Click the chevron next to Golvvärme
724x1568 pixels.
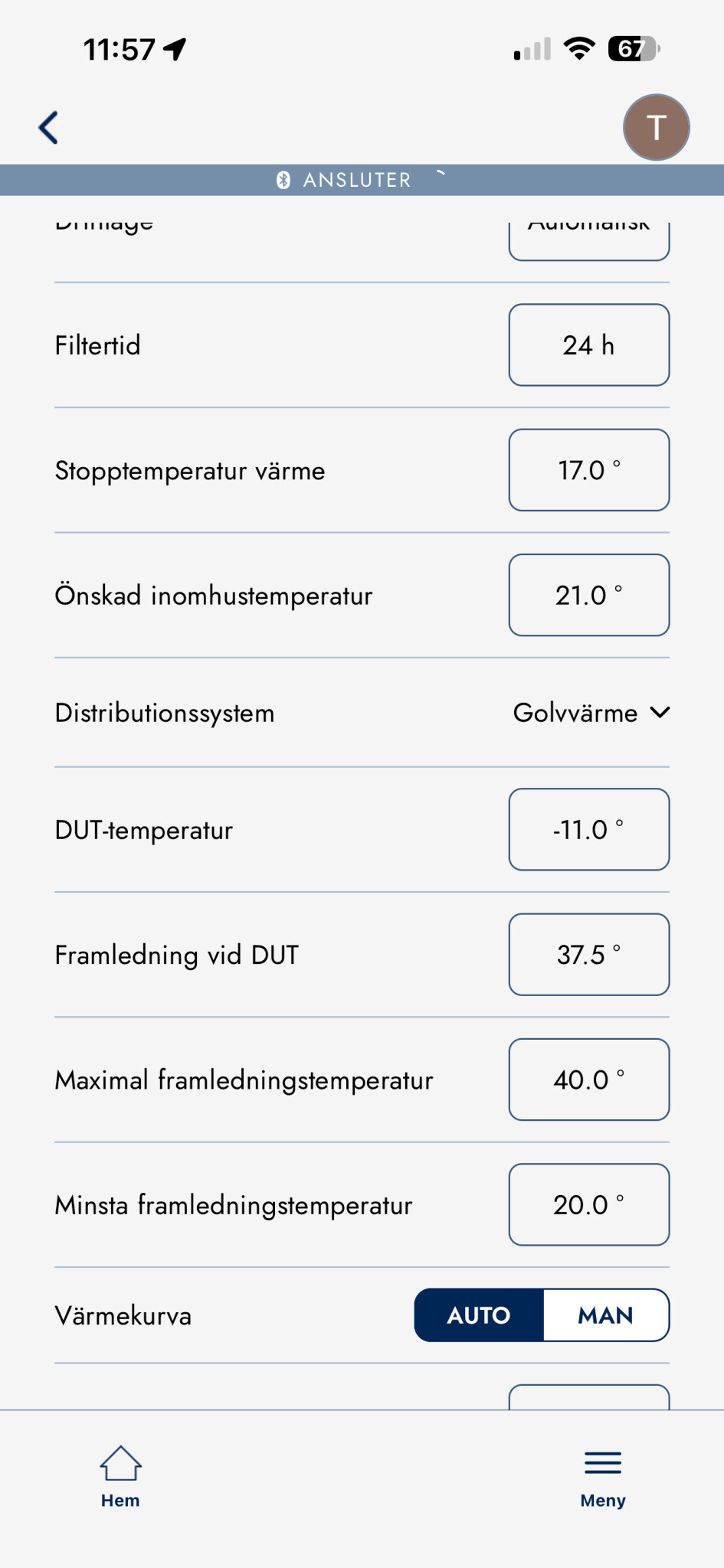(660, 713)
